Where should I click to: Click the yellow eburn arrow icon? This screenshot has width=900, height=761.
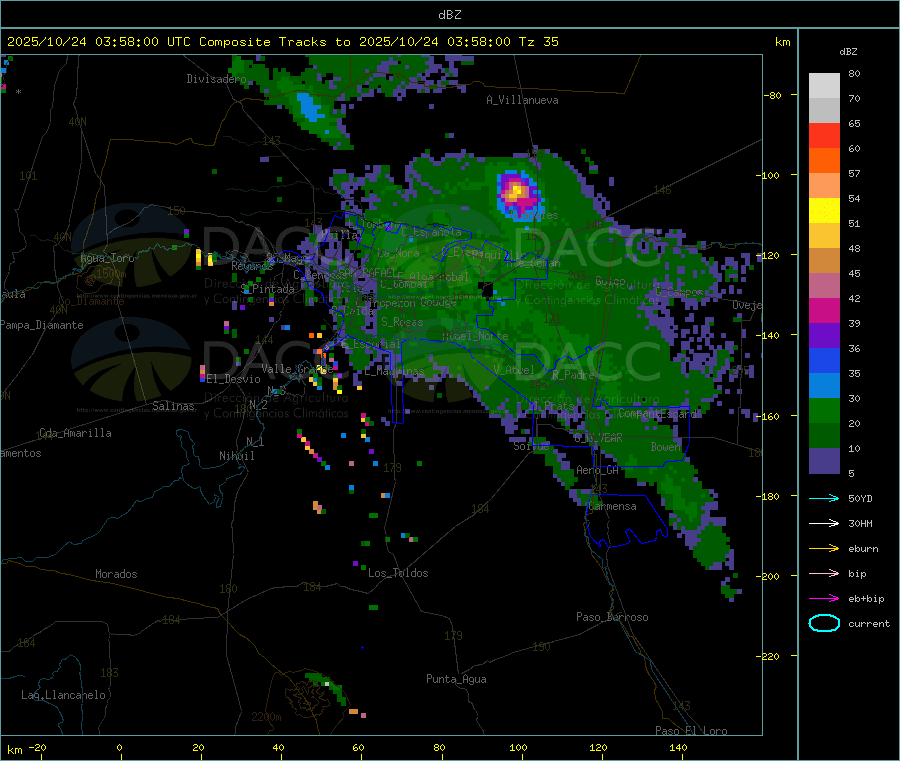click(x=824, y=549)
